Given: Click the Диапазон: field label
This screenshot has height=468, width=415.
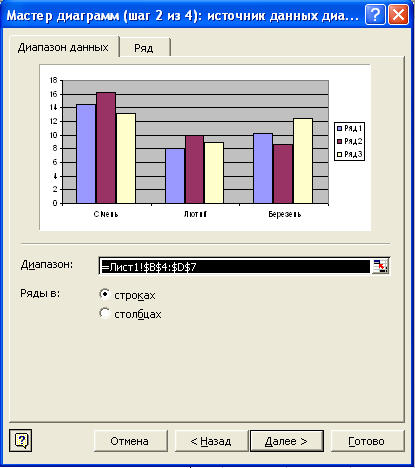Looking at the screenshot, I should [47, 265].
